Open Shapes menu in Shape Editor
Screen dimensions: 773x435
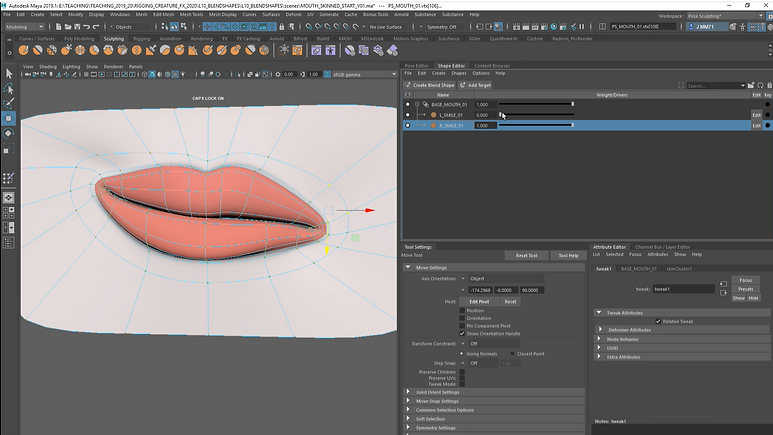[458, 73]
